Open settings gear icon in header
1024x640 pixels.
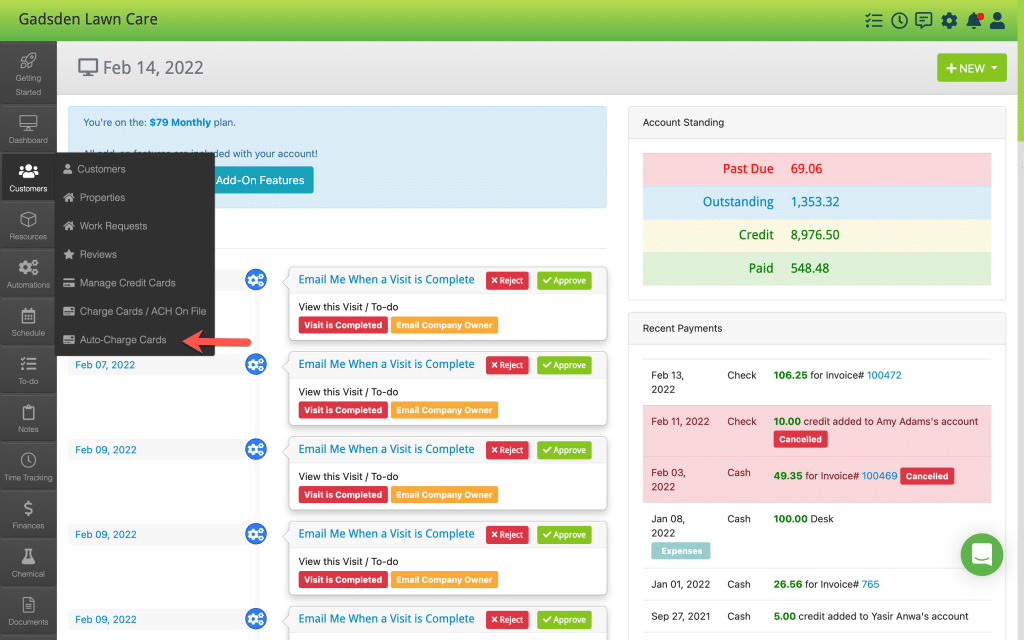click(949, 20)
